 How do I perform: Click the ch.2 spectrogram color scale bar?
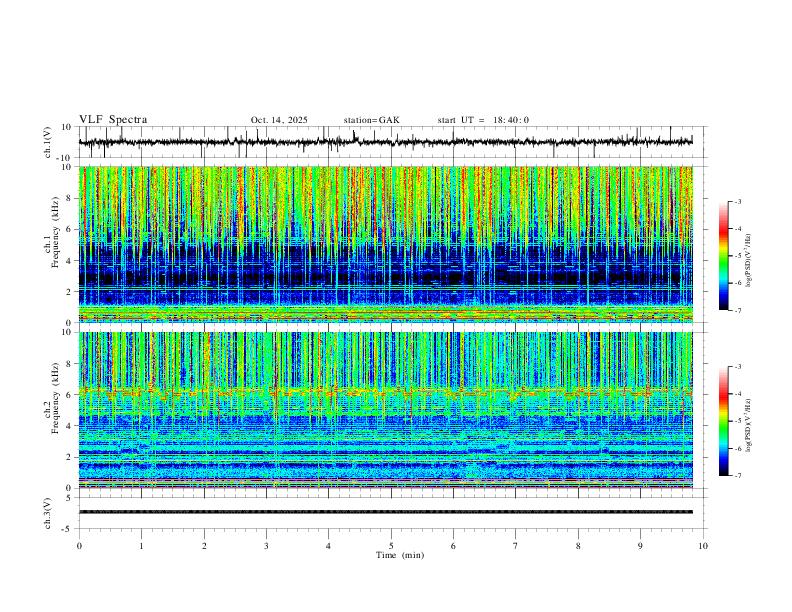click(724, 421)
